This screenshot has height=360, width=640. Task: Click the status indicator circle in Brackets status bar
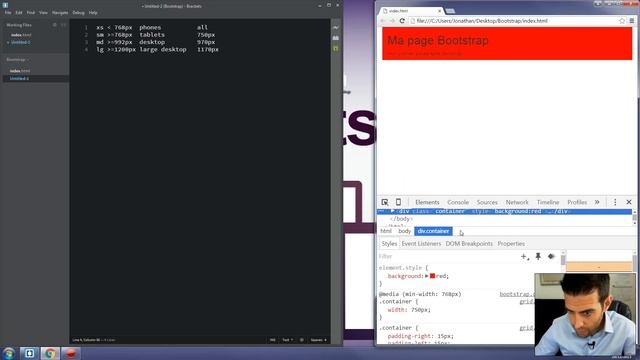(302, 340)
